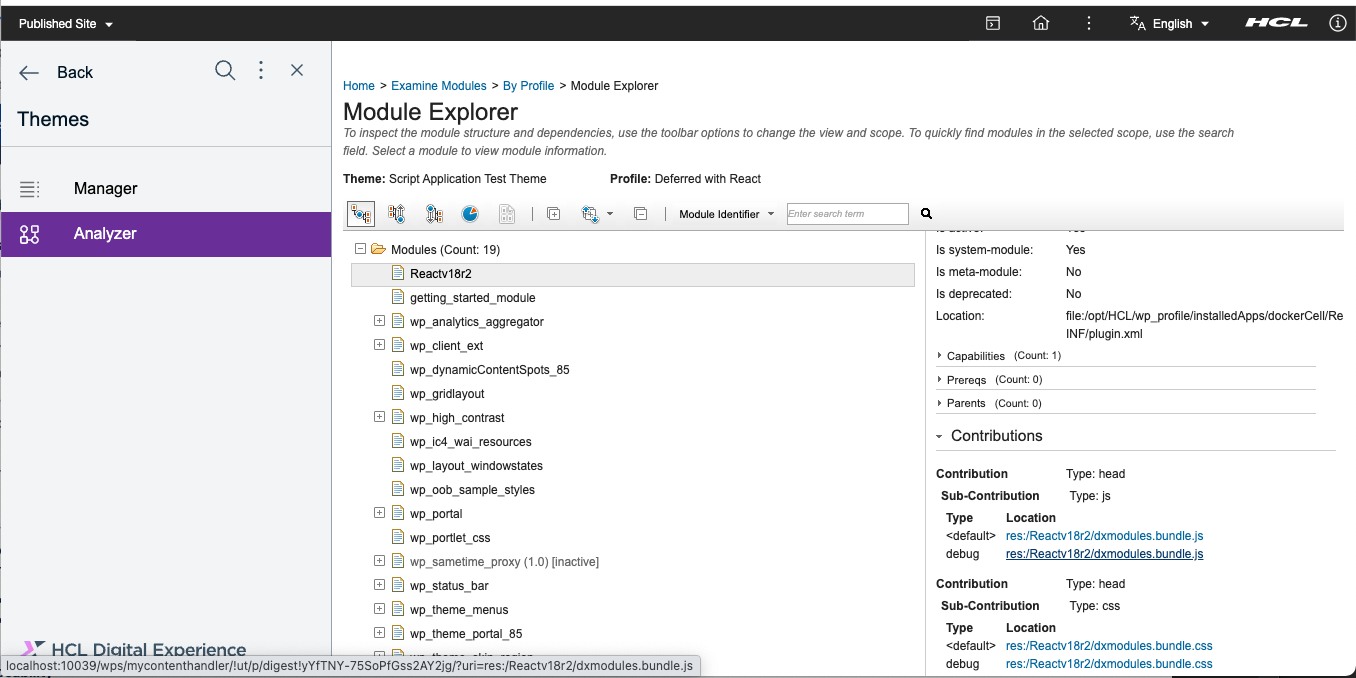Open debug dxmodules.bundle.js link
Image resolution: width=1356 pixels, height=678 pixels.
(1104, 554)
